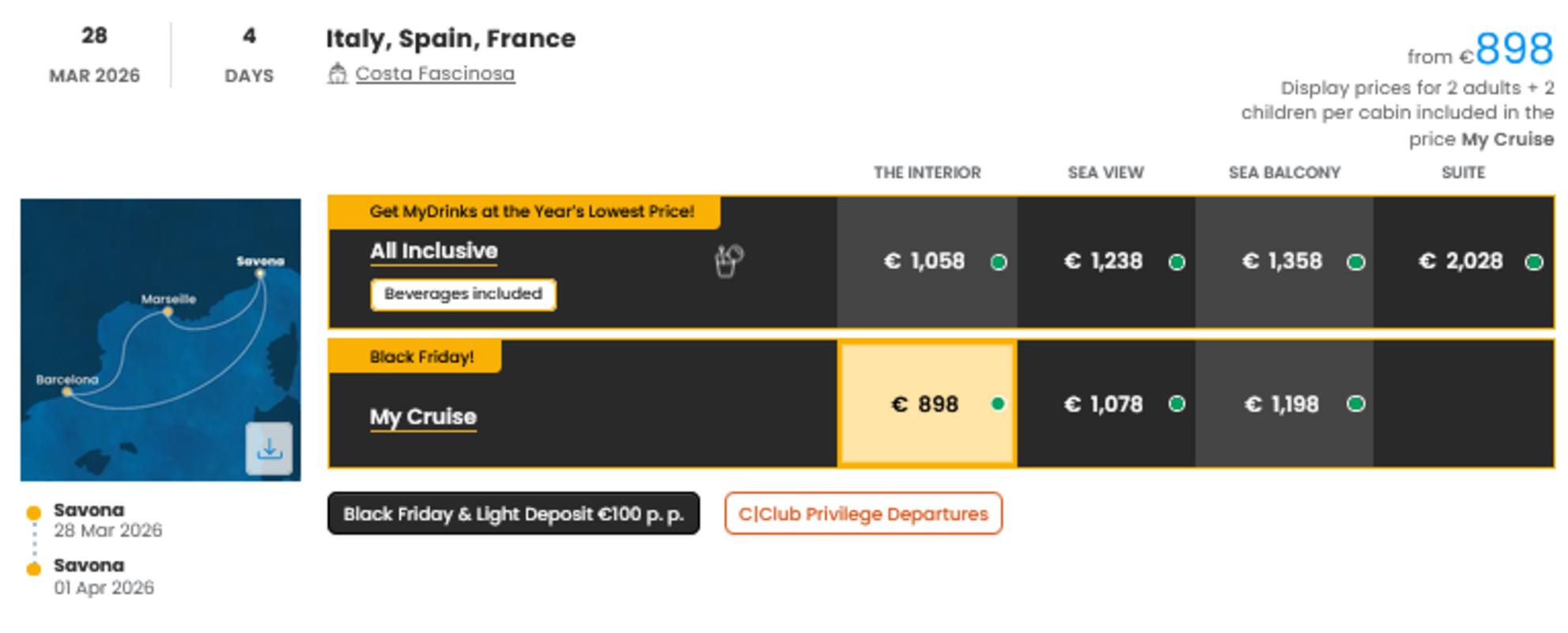This screenshot has width=1568, height=633.
Task: Click the Black Friday! promo tag
Action: click(x=421, y=357)
